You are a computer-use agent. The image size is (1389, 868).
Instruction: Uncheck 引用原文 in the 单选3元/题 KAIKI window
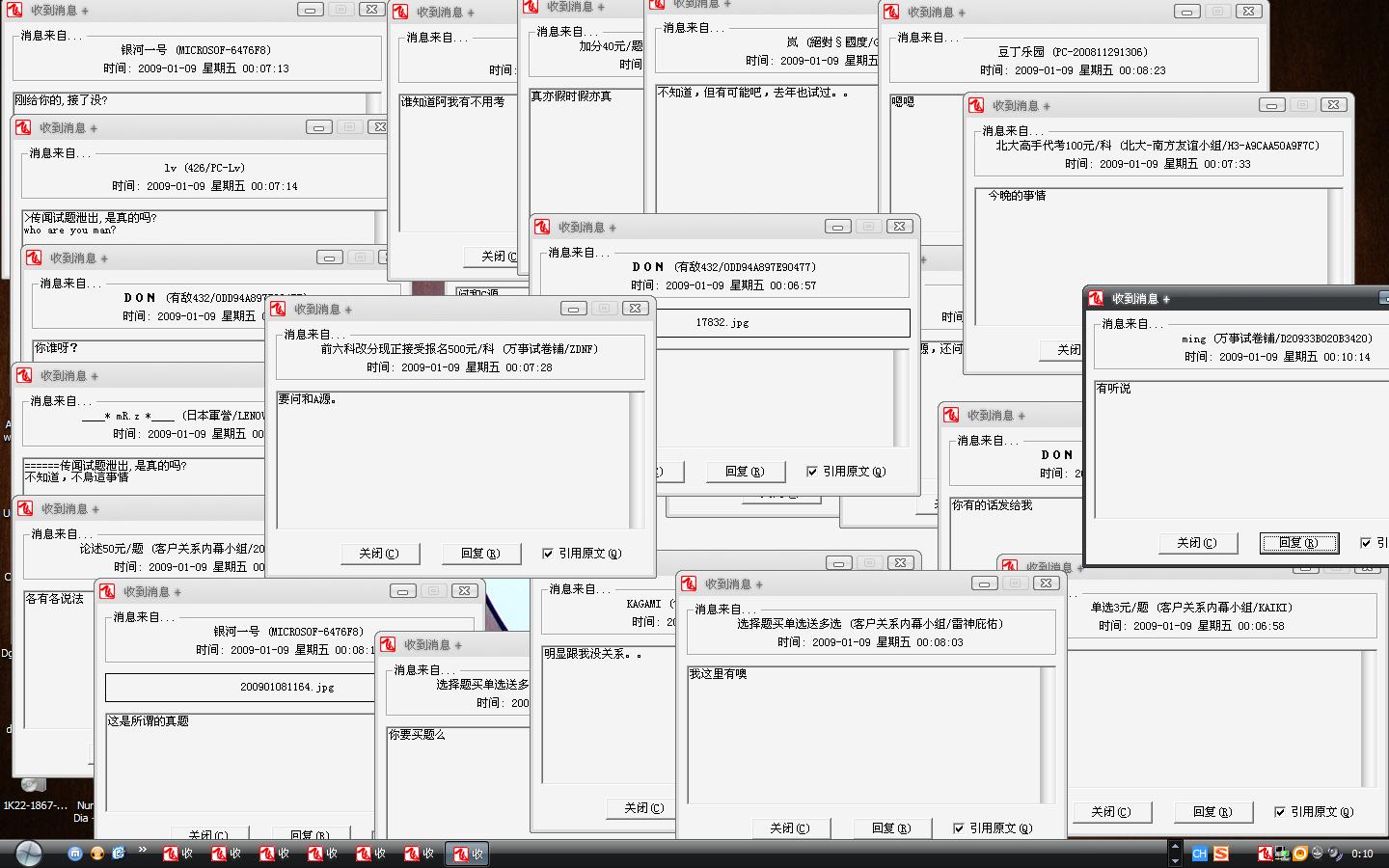(x=1280, y=812)
